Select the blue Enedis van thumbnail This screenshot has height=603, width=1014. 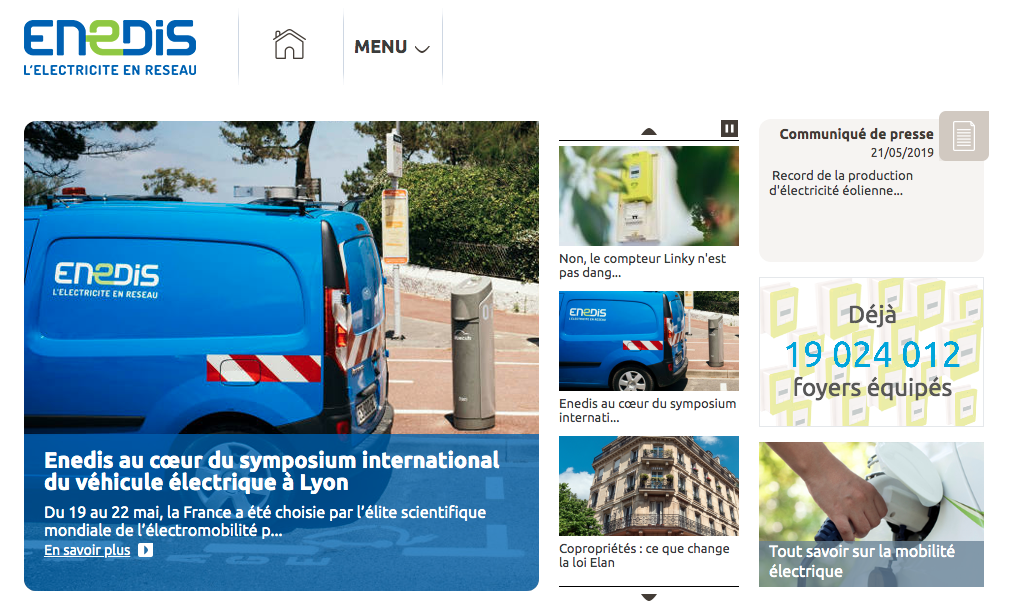coord(648,341)
